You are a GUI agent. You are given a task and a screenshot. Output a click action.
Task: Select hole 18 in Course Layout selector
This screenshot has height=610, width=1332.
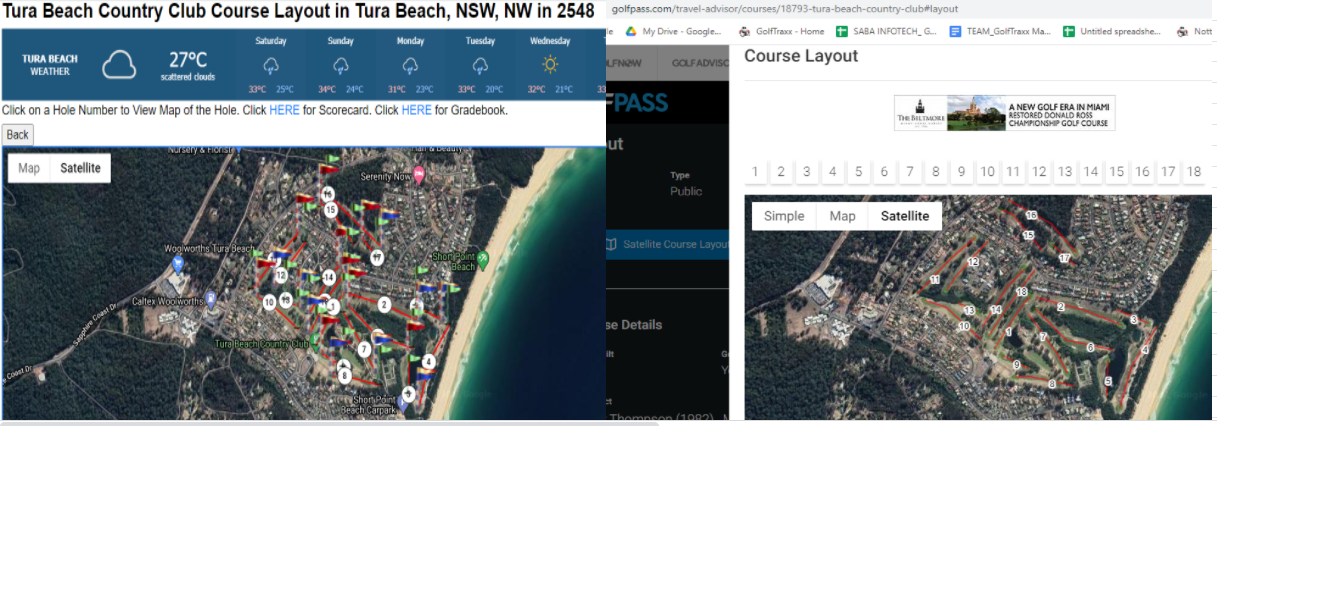[1193, 172]
